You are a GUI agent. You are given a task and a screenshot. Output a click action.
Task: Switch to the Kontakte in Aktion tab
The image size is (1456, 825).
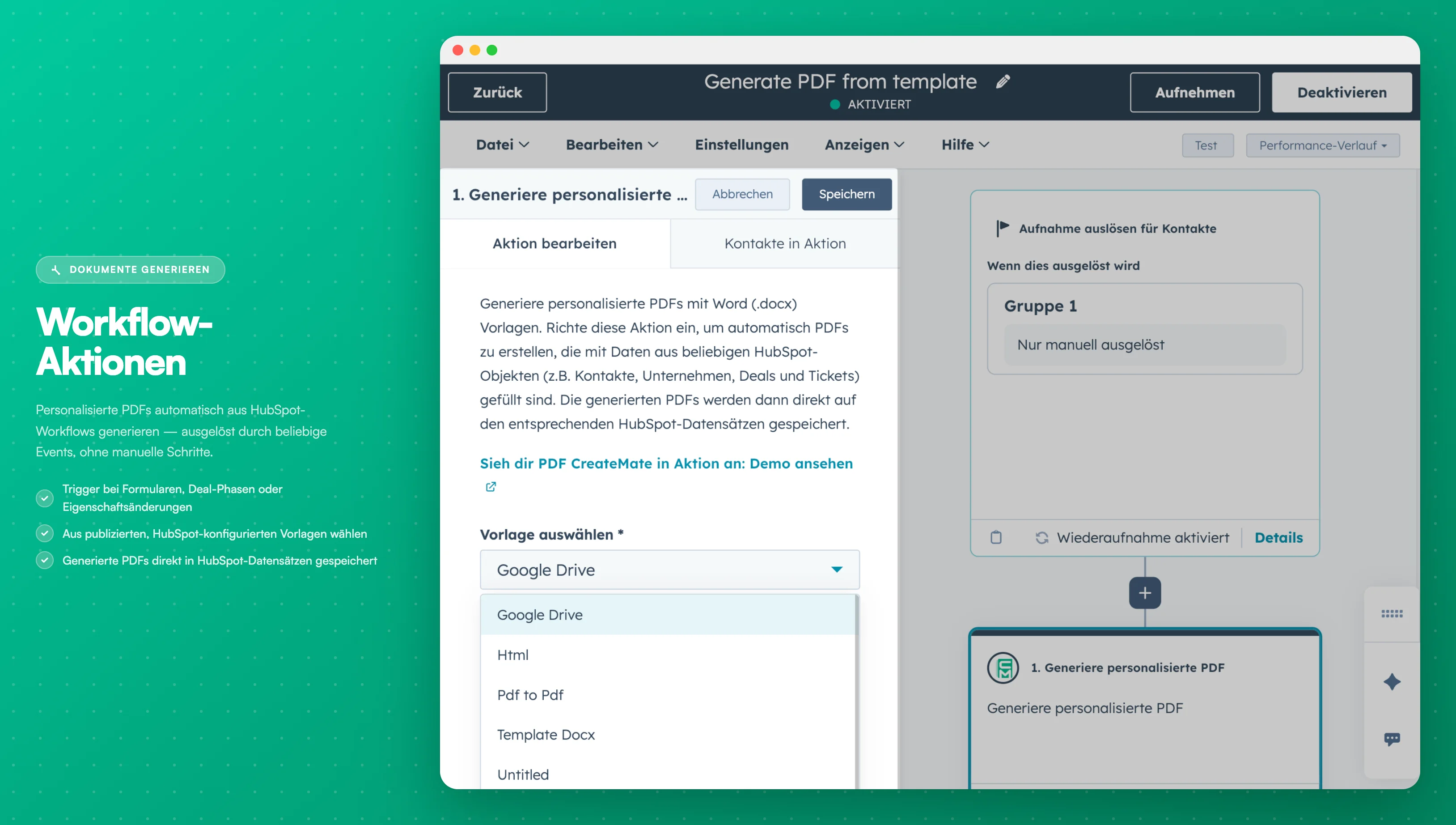785,244
